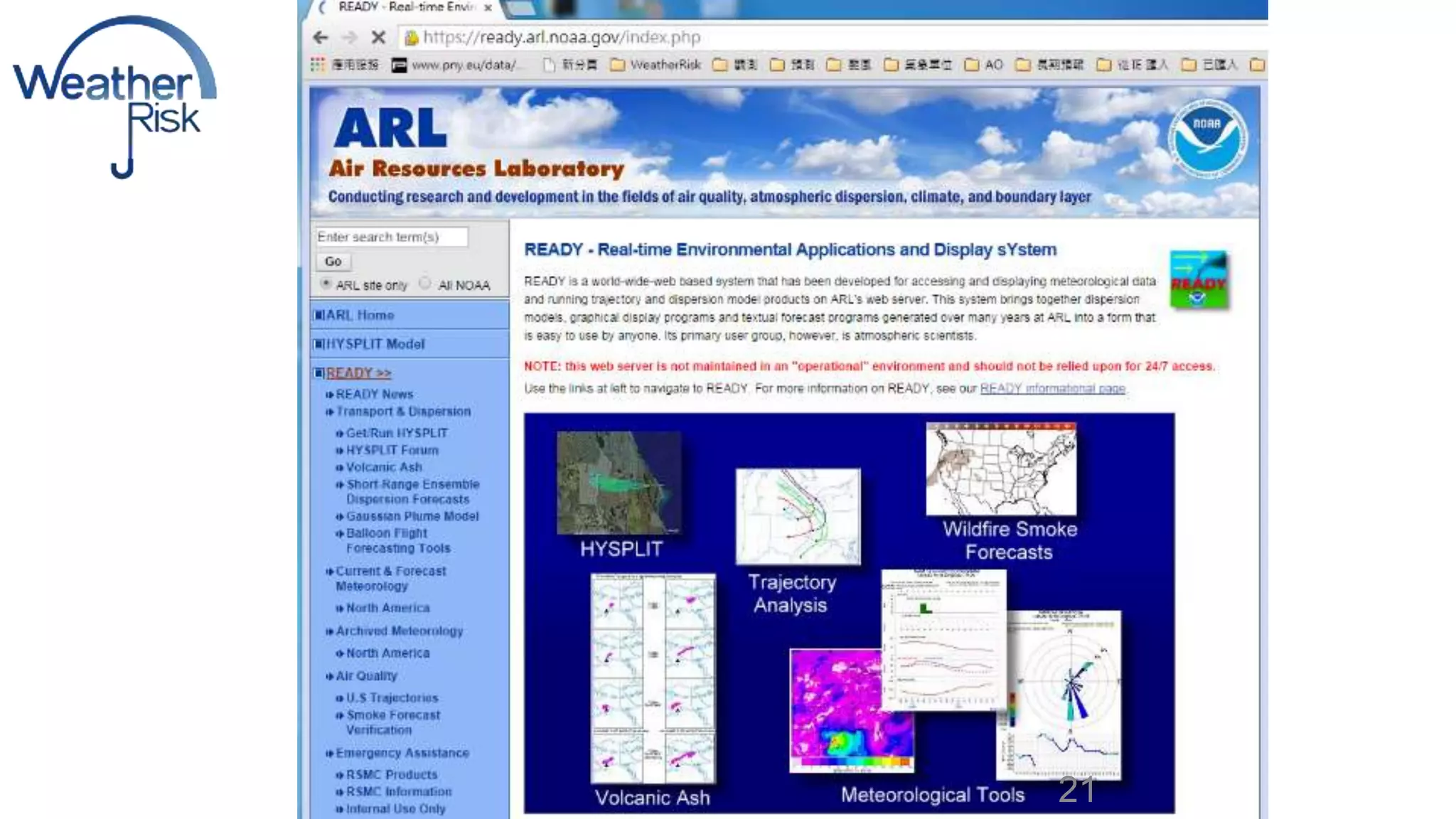Screen dimensions: 1456x819
Task: Select the ARL site only radio
Action: click(326, 284)
